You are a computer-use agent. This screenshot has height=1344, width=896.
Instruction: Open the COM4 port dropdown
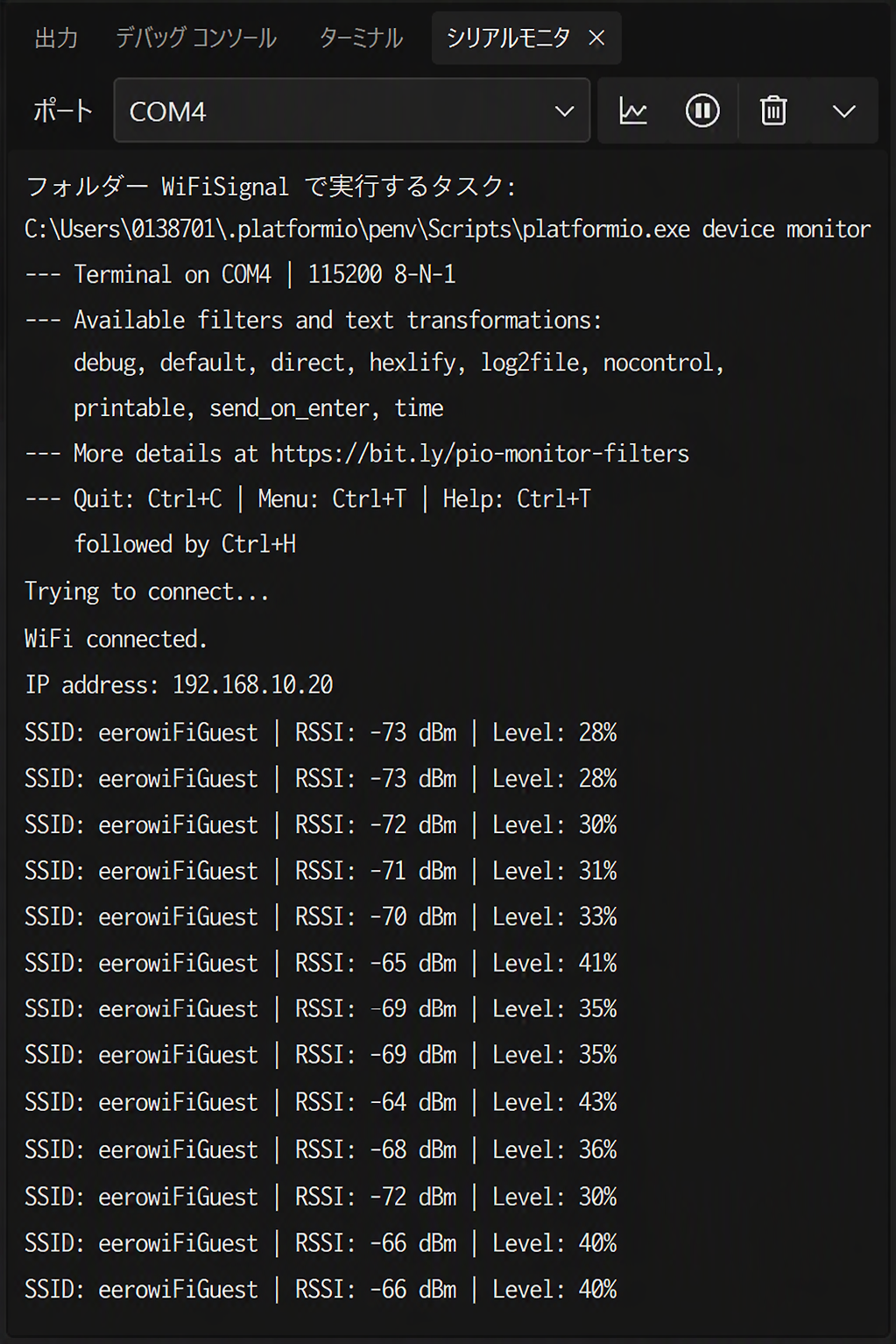pos(352,110)
